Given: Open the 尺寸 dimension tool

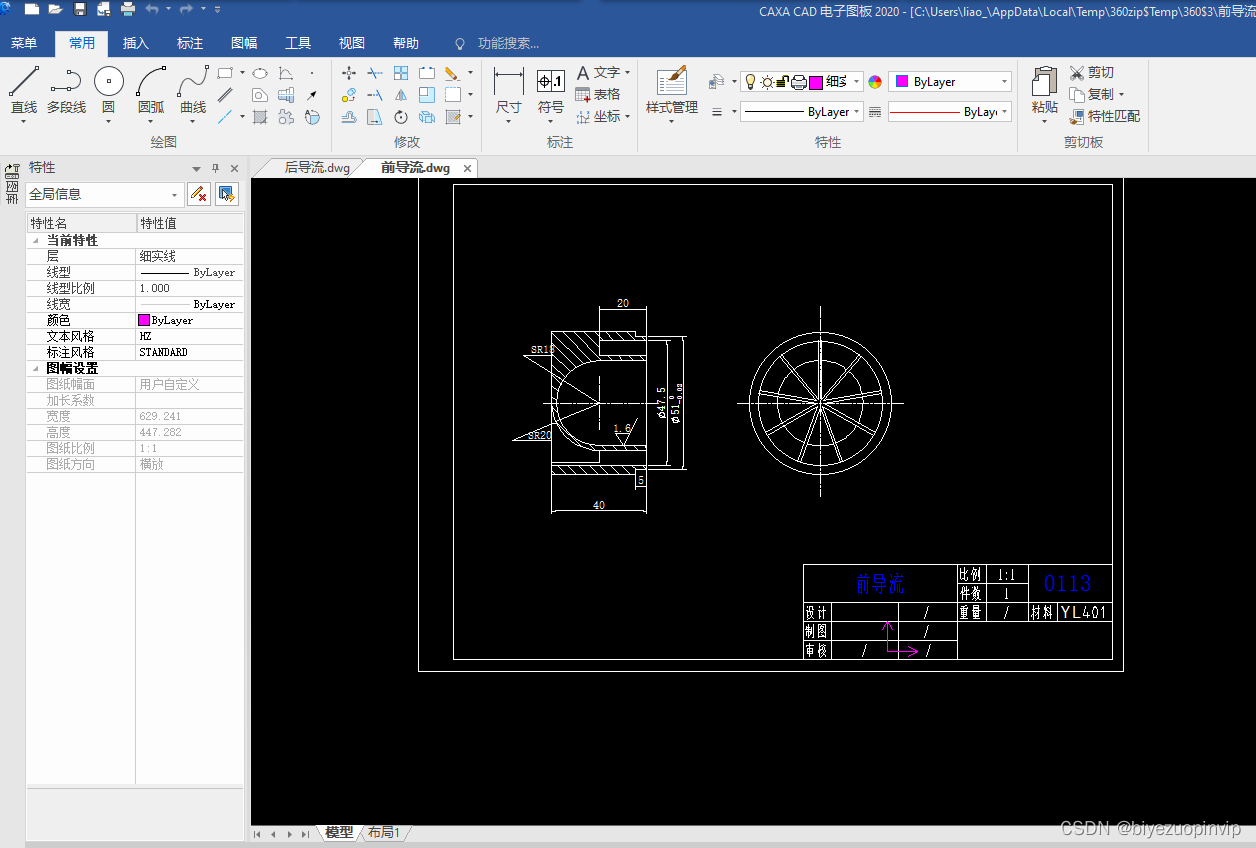Looking at the screenshot, I should [509, 93].
